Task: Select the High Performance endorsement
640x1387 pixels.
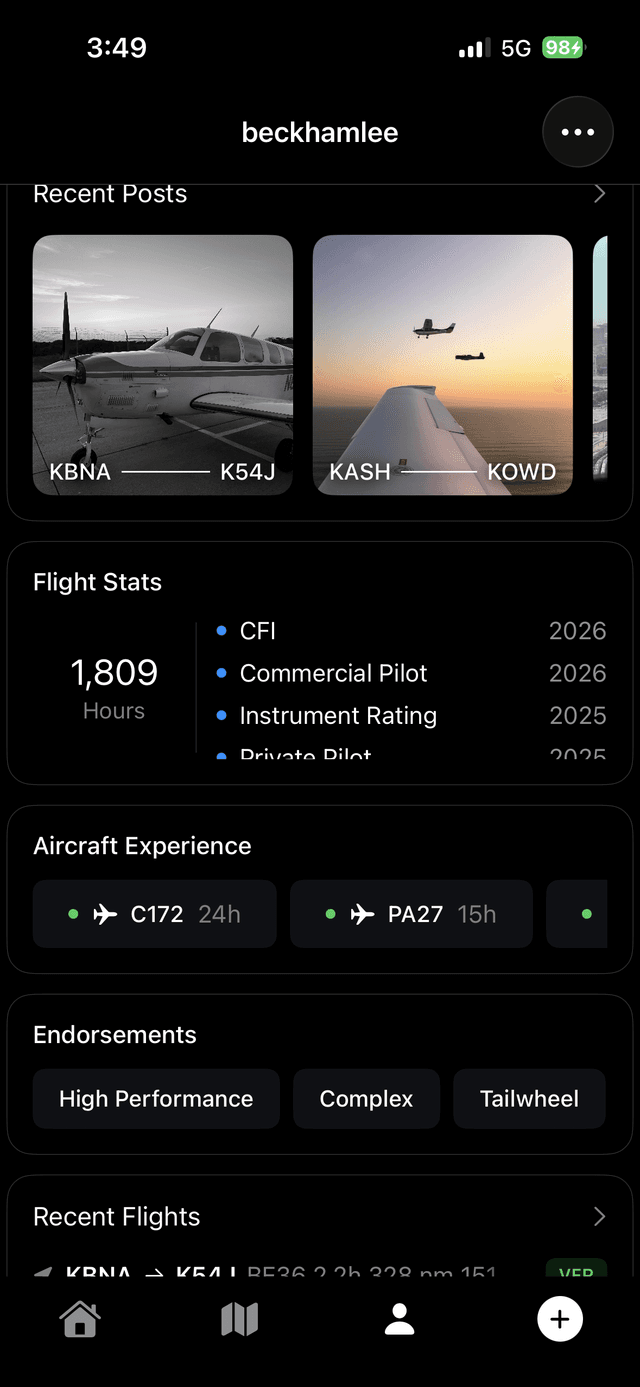Action: point(156,1098)
